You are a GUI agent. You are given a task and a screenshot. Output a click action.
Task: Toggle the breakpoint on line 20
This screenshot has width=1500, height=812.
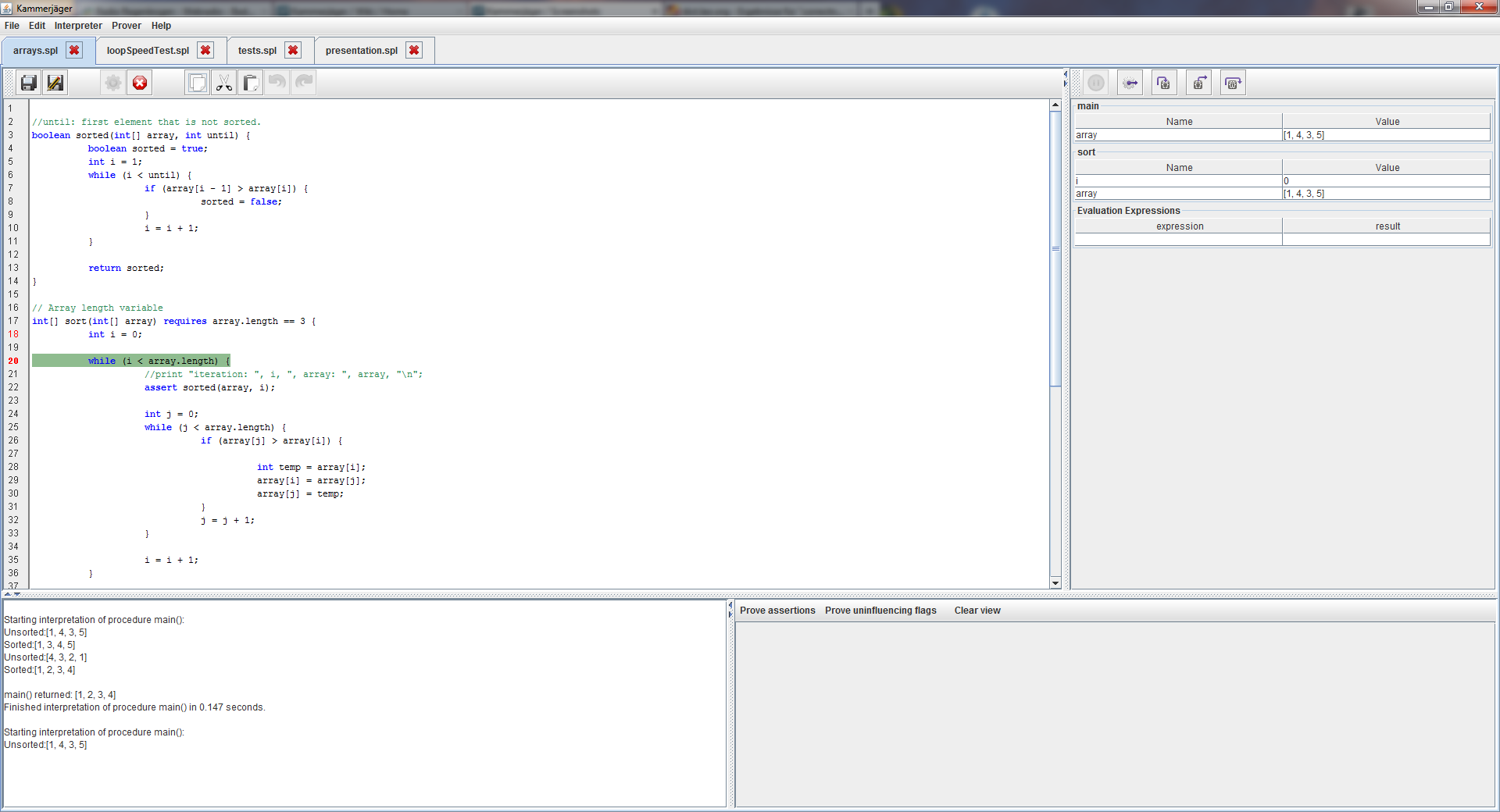13,361
